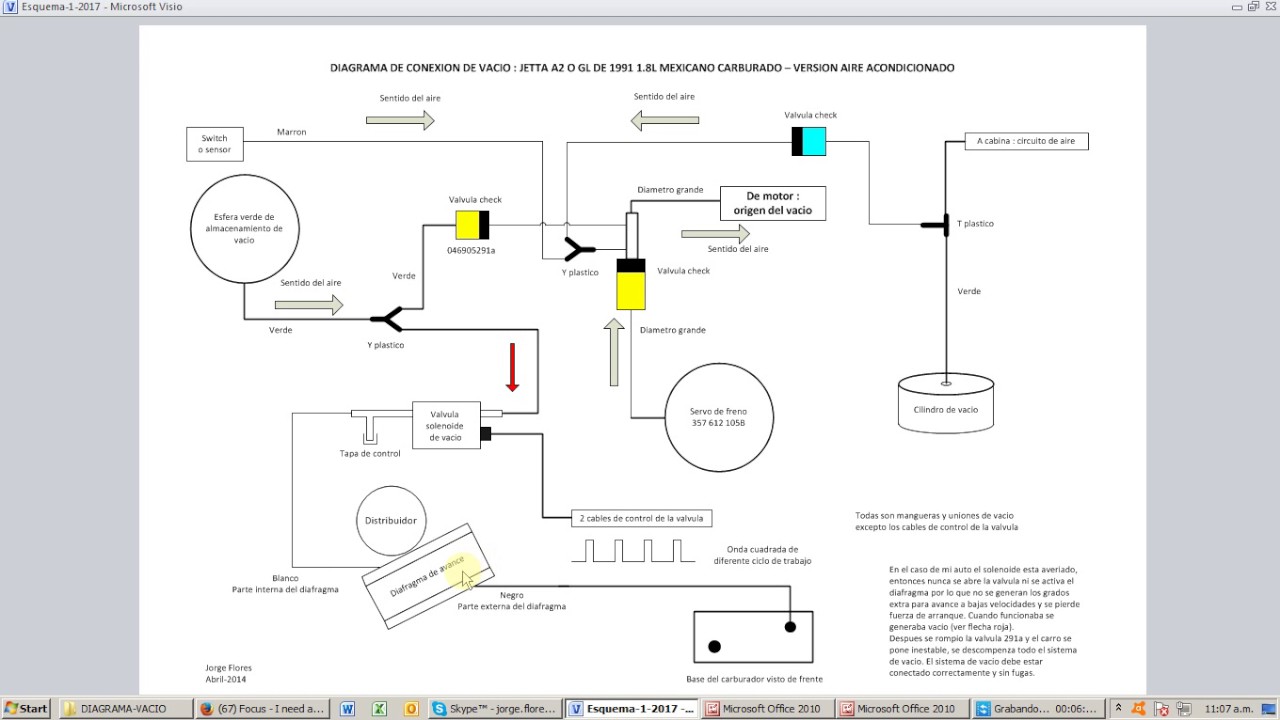Select the Distribuidor circle
This screenshot has width=1280, height=720.
click(x=391, y=521)
